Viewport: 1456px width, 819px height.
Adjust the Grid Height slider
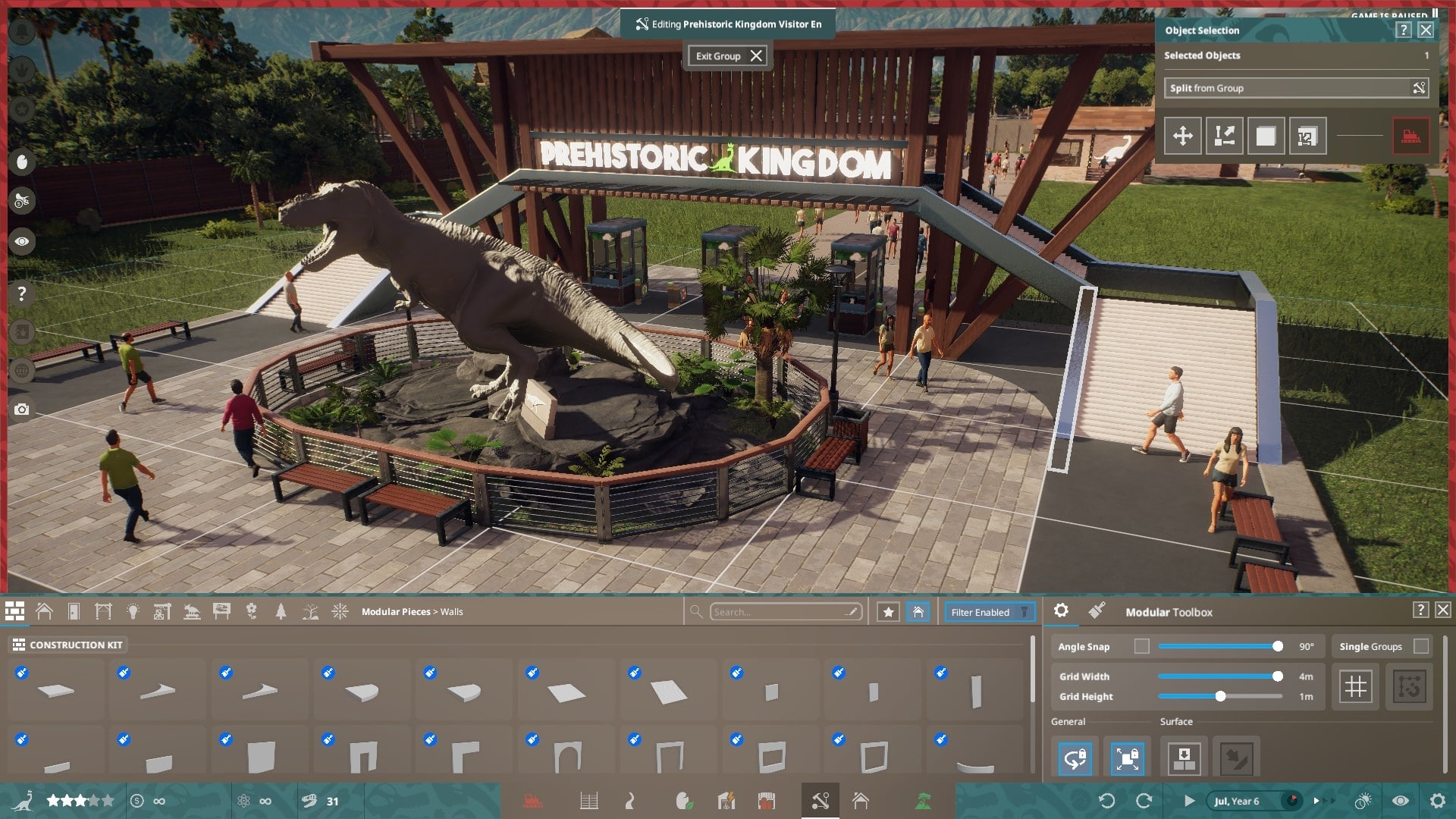[1220, 696]
